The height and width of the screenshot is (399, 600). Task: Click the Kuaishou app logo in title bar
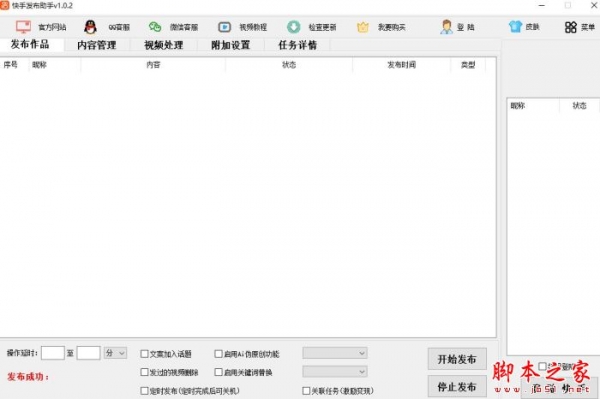point(5,5)
